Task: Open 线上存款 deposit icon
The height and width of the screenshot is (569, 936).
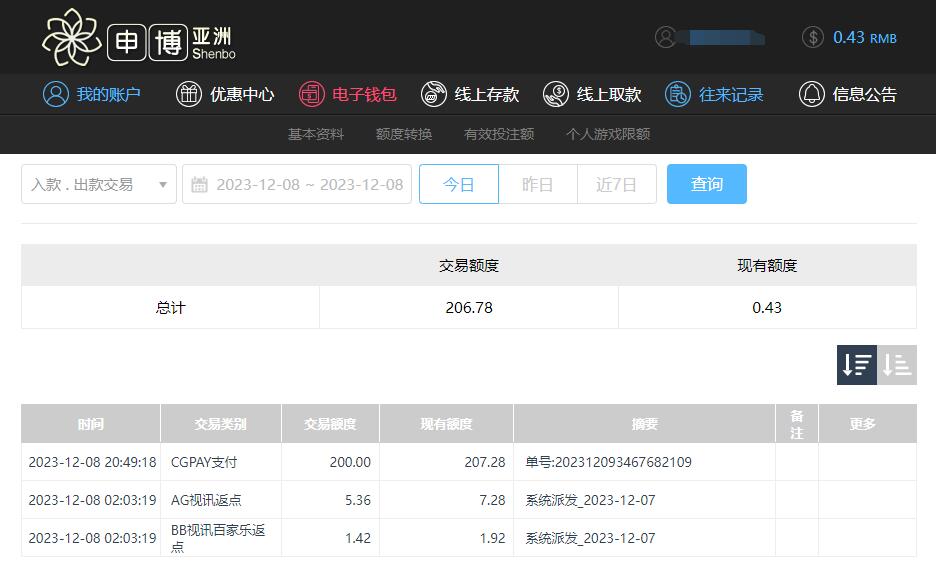Action: point(434,94)
